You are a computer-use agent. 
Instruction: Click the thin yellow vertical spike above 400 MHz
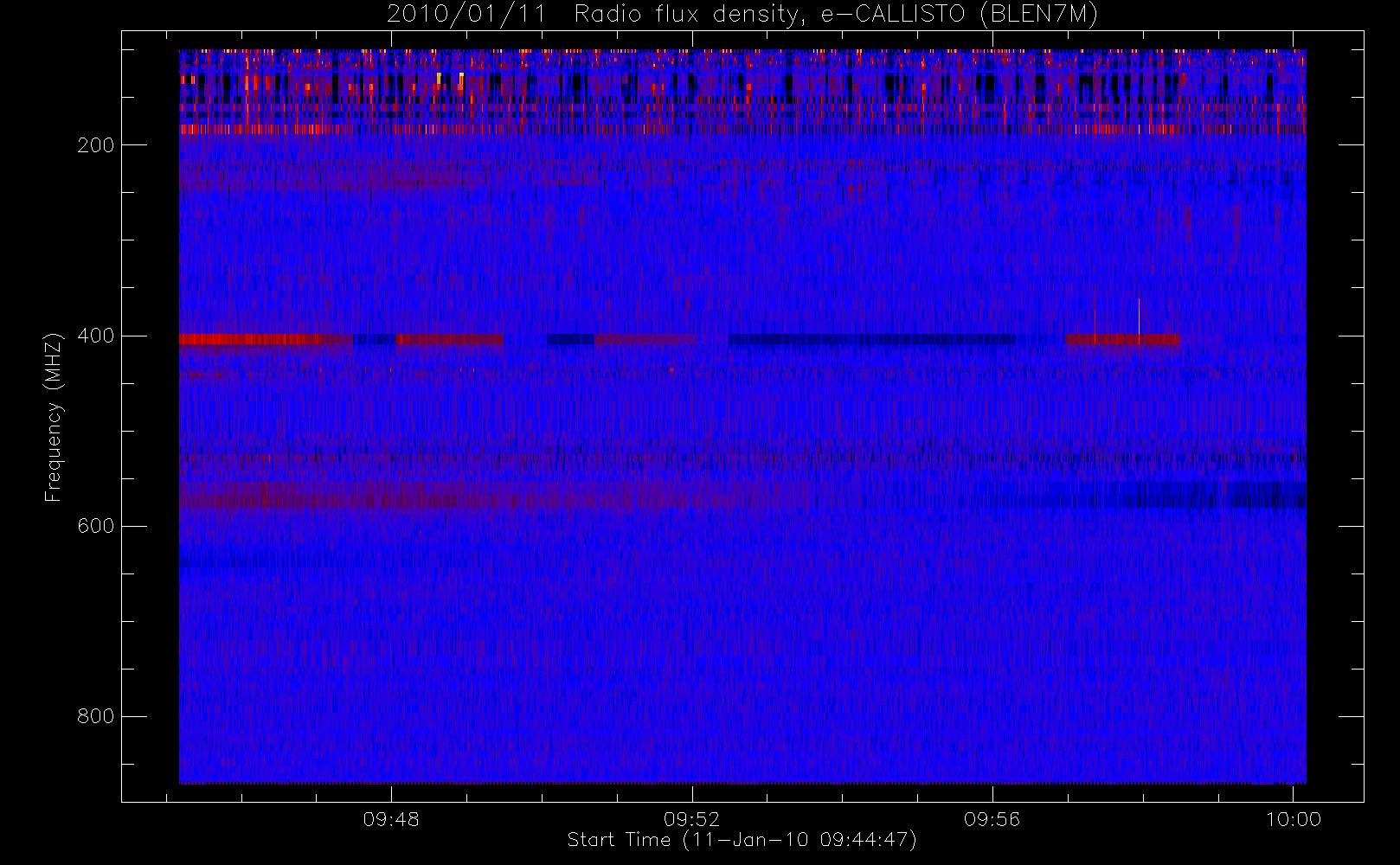[1139, 316]
